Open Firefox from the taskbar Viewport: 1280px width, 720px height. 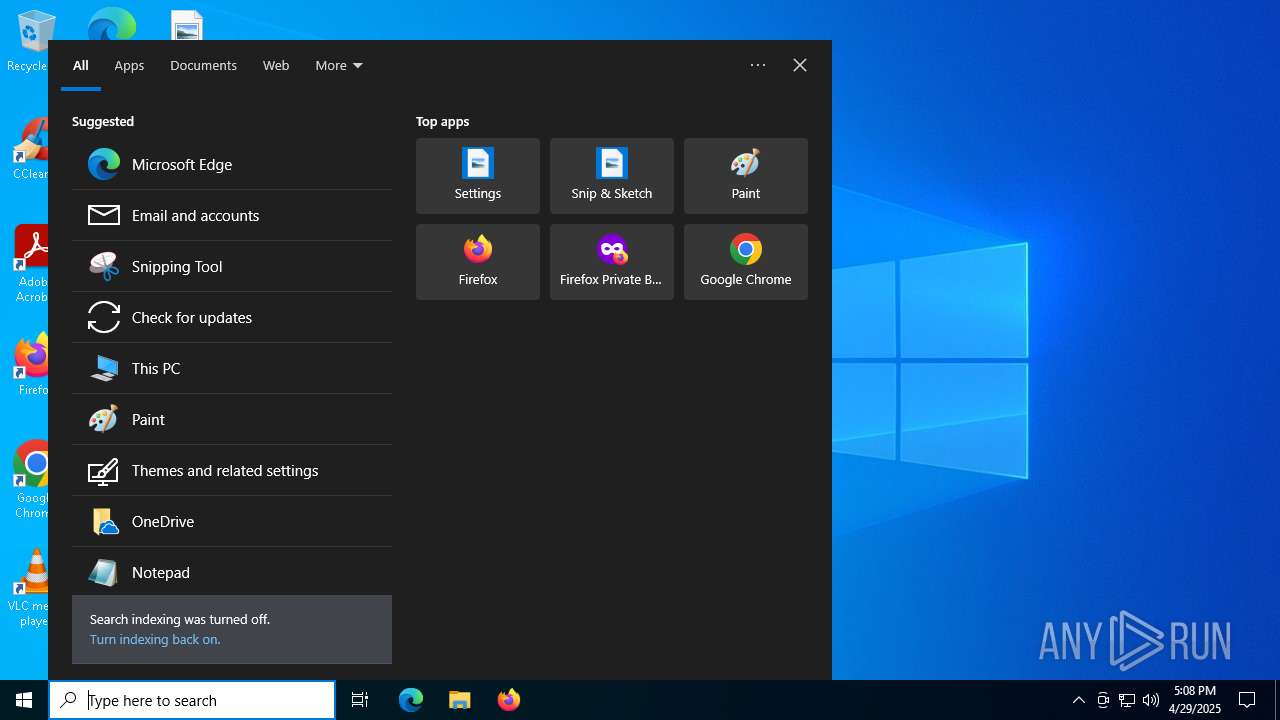[509, 700]
